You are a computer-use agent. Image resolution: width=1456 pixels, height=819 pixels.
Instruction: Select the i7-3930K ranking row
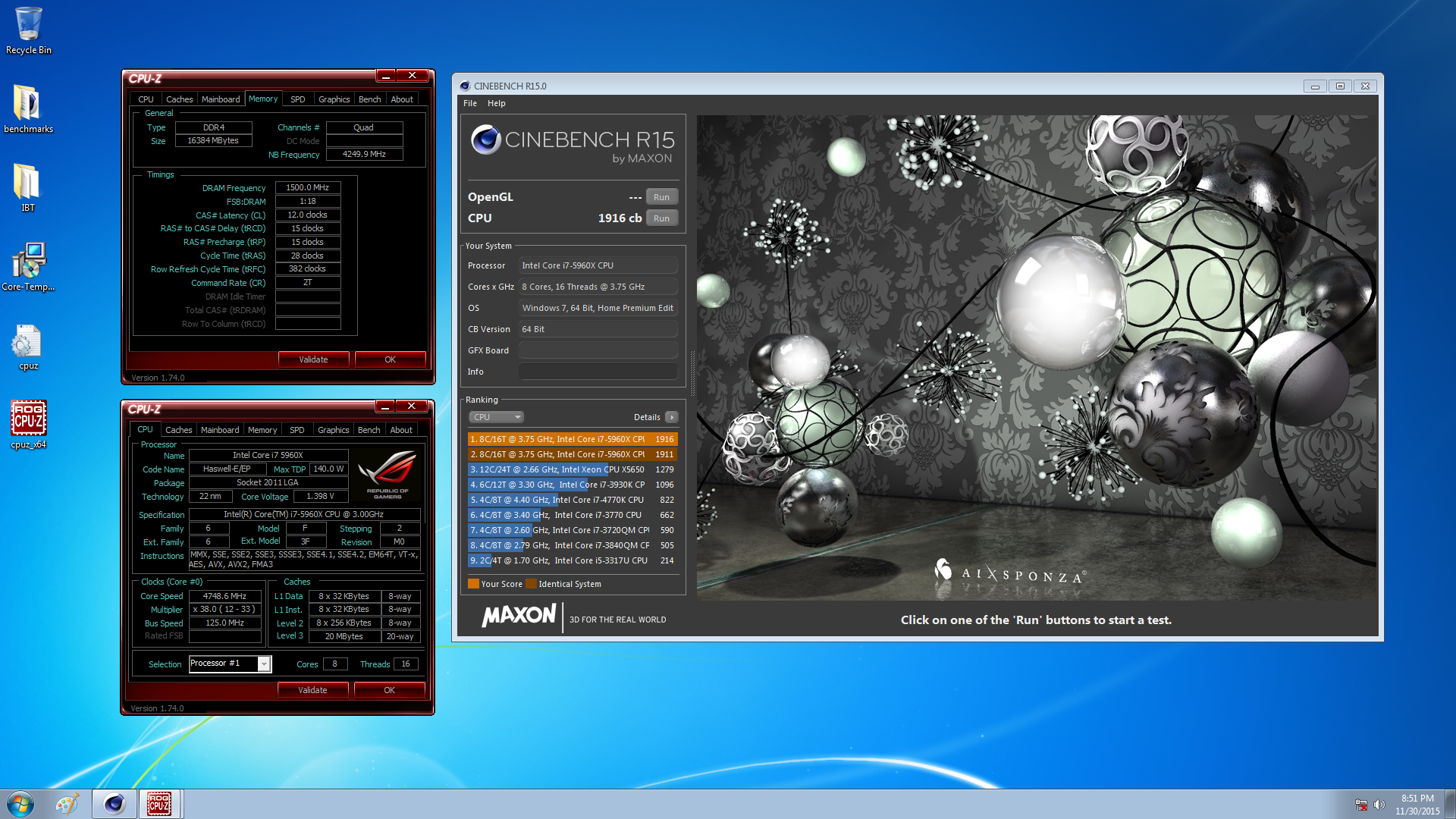573,485
